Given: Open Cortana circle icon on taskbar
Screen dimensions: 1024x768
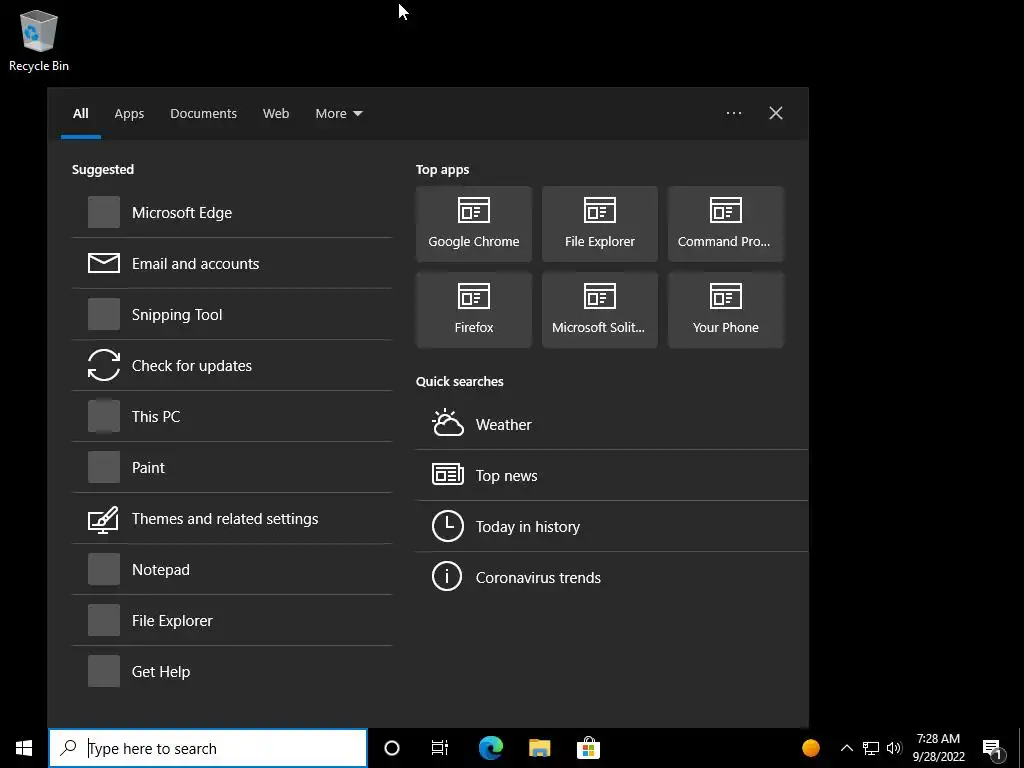Looking at the screenshot, I should click(x=392, y=748).
